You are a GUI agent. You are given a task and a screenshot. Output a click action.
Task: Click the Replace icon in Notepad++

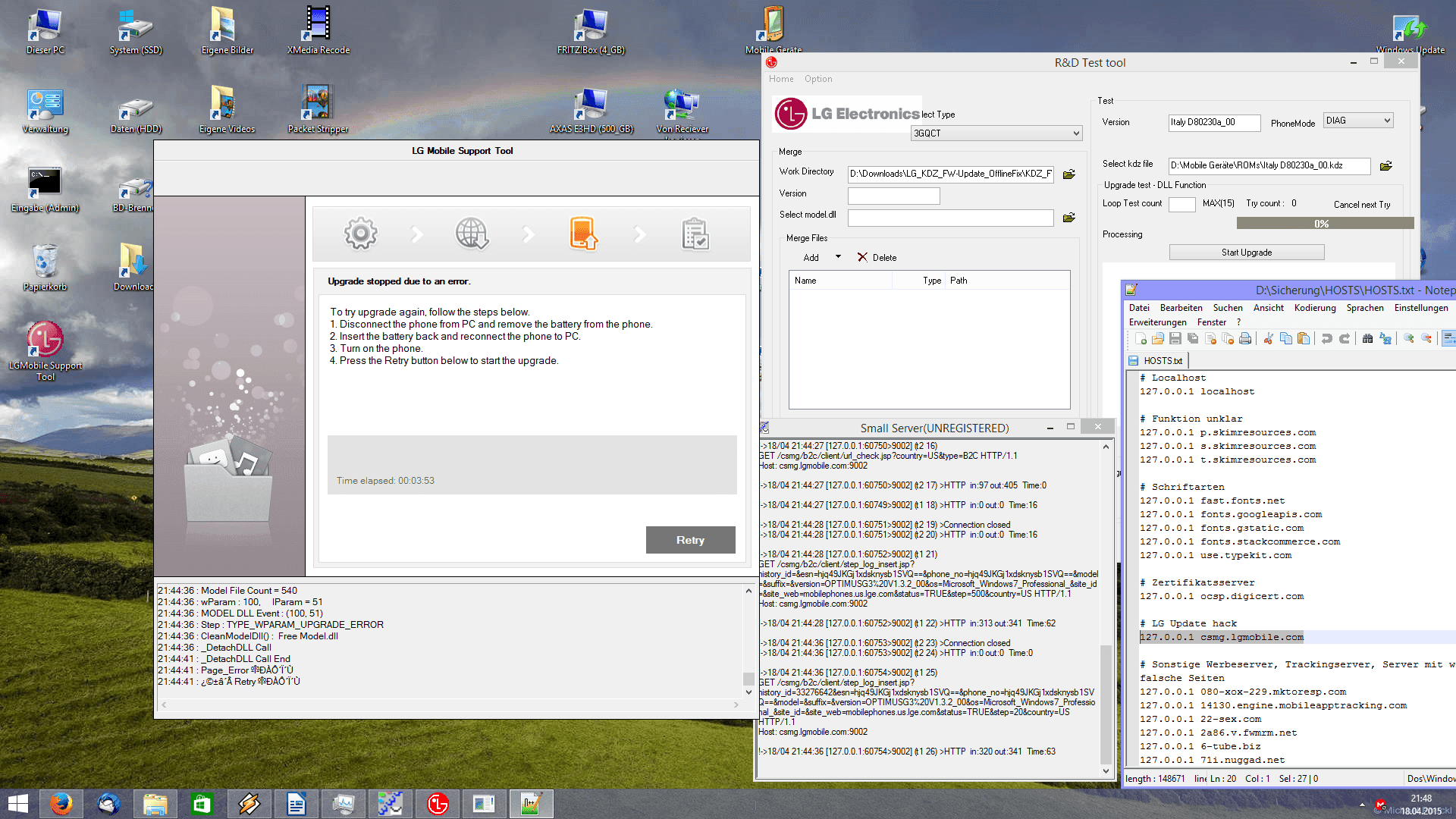click(1385, 338)
